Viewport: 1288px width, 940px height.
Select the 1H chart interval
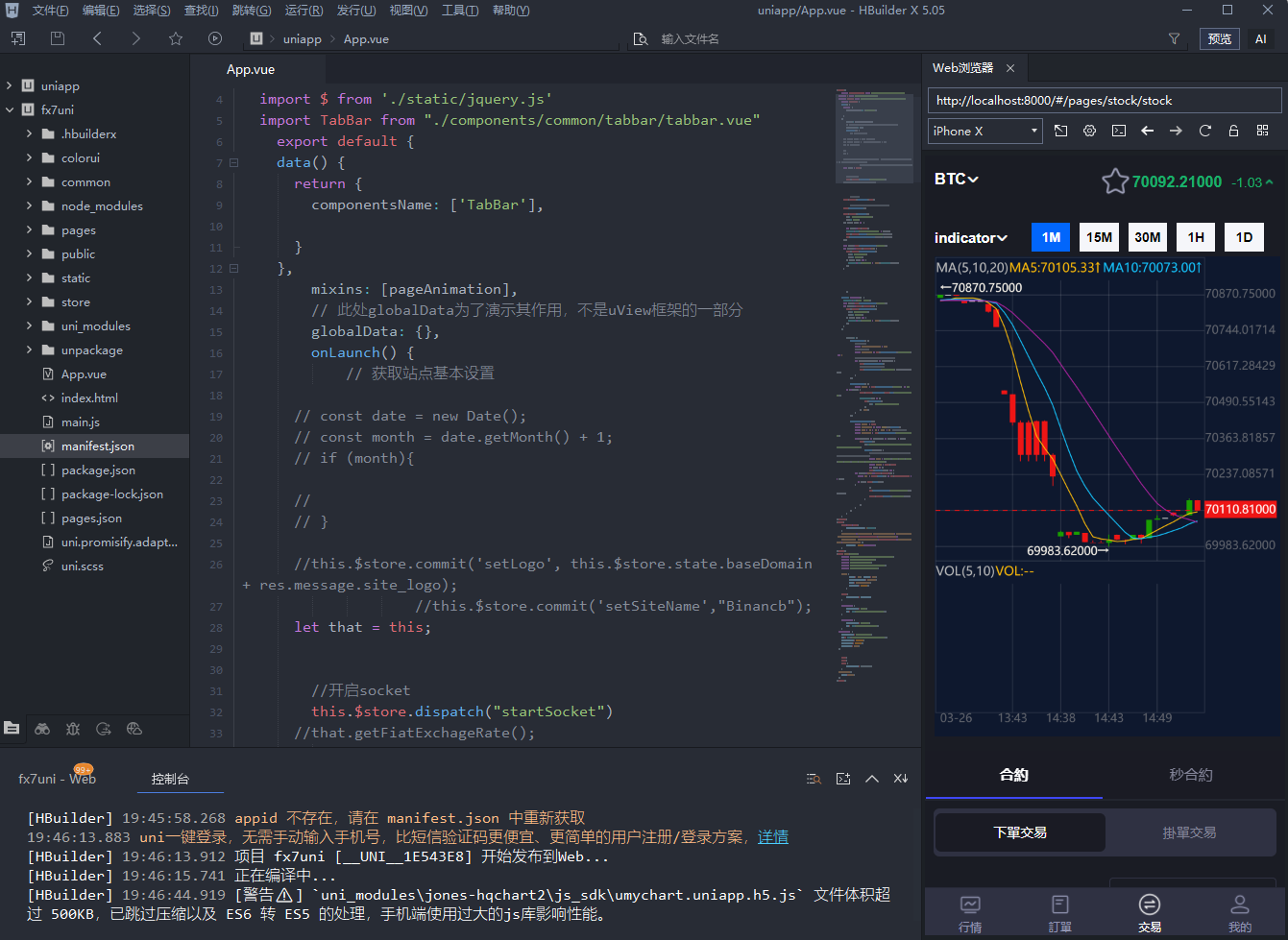[1196, 237]
